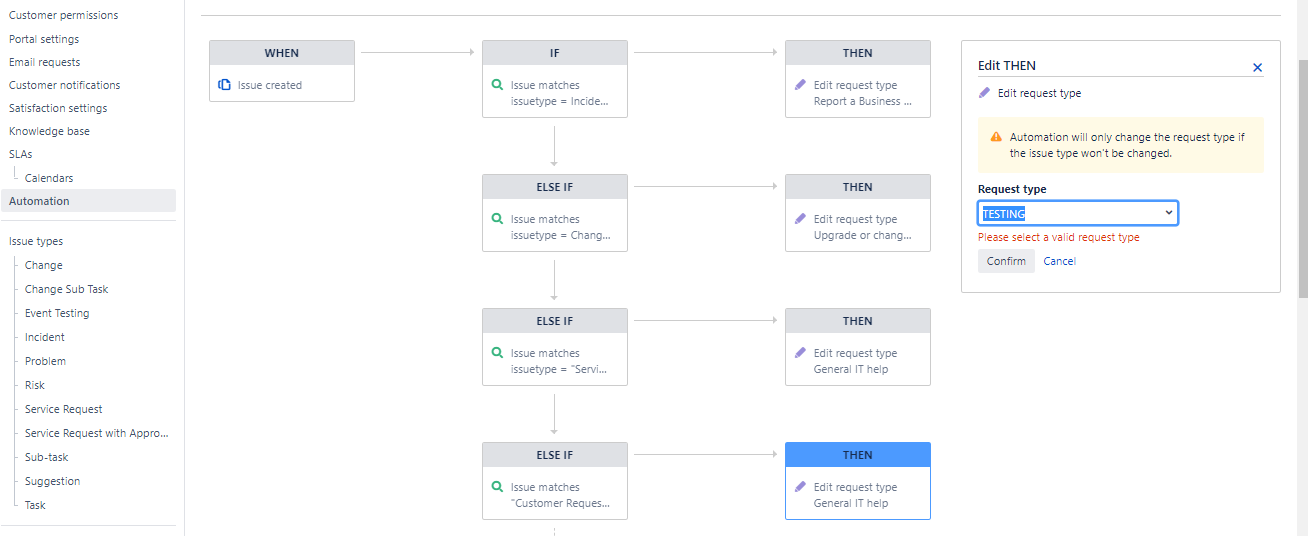This screenshot has width=1308, height=536.
Task: Click the pencil icon for Report a Business edit
Action: click(x=800, y=85)
